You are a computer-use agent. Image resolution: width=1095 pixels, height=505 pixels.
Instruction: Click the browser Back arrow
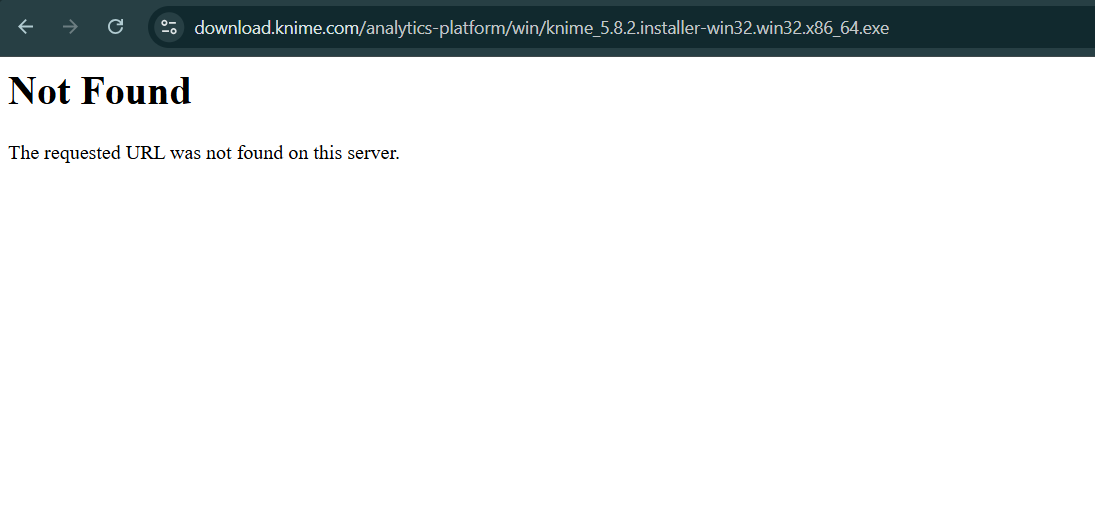(x=26, y=27)
